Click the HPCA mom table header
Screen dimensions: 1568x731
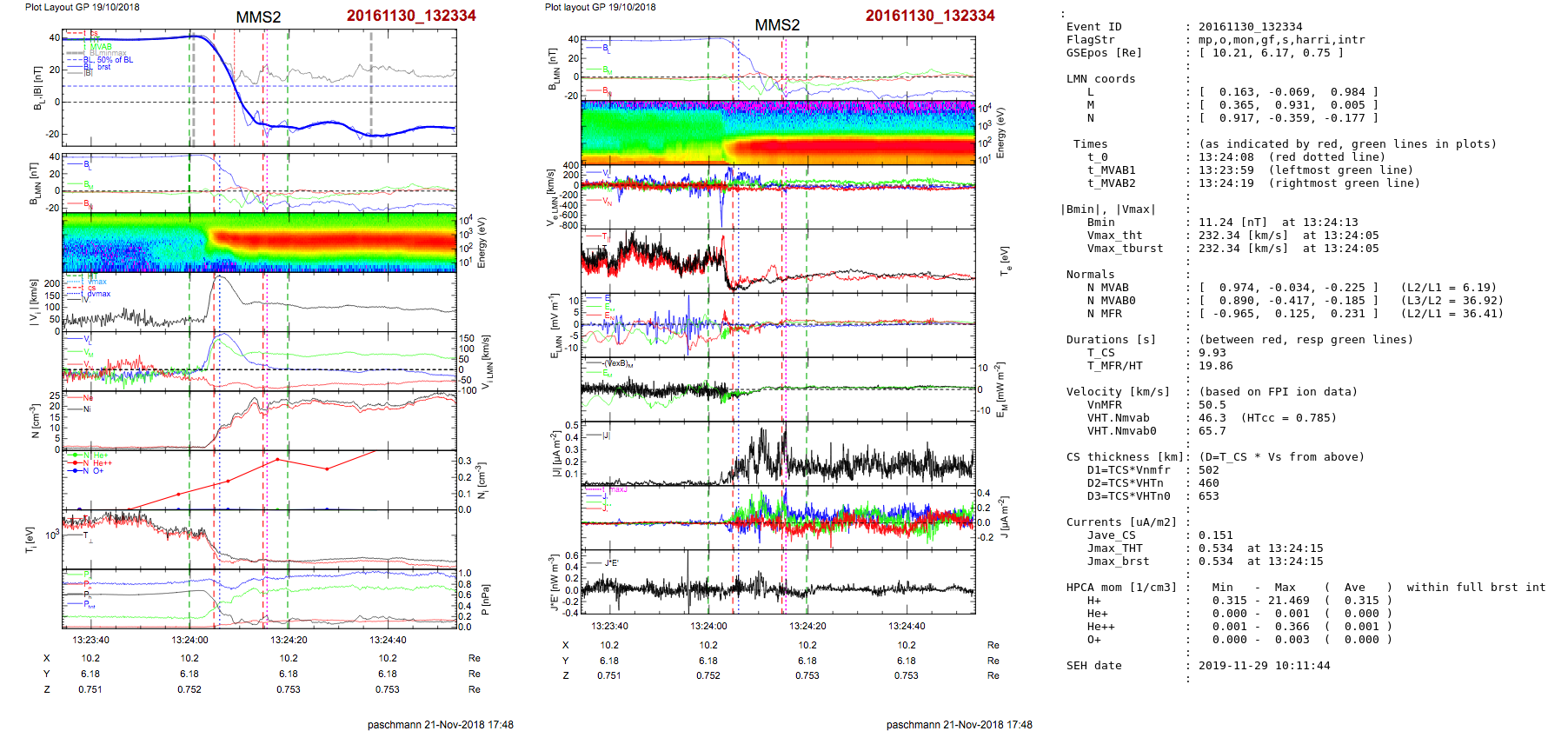pyautogui.click(x=1121, y=588)
